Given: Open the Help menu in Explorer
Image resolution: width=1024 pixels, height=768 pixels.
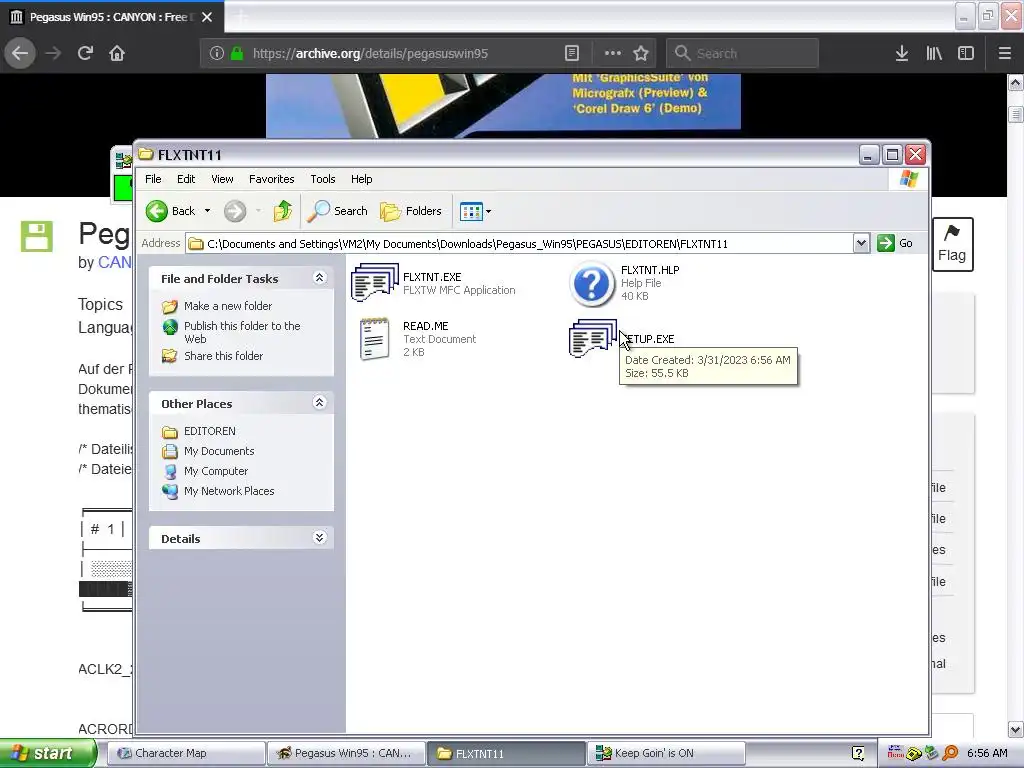Looking at the screenshot, I should click(x=361, y=179).
